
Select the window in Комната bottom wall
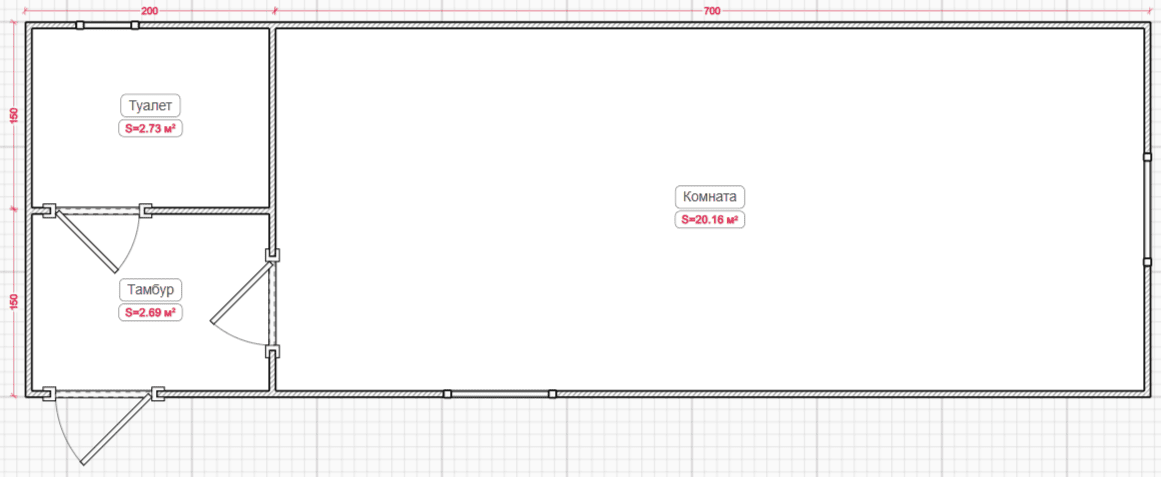coord(500,394)
